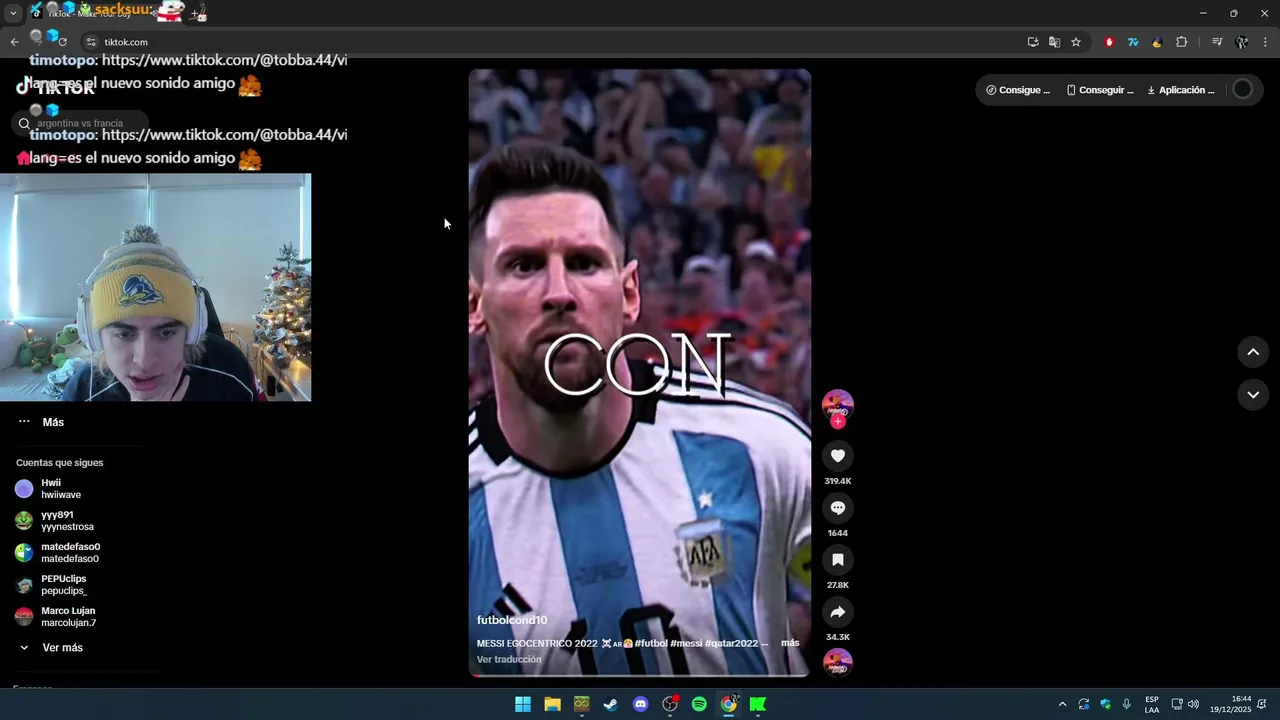Open the clock showing 16:44
This screenshot has width=1280, height=720.
(x=1231, y=704)
